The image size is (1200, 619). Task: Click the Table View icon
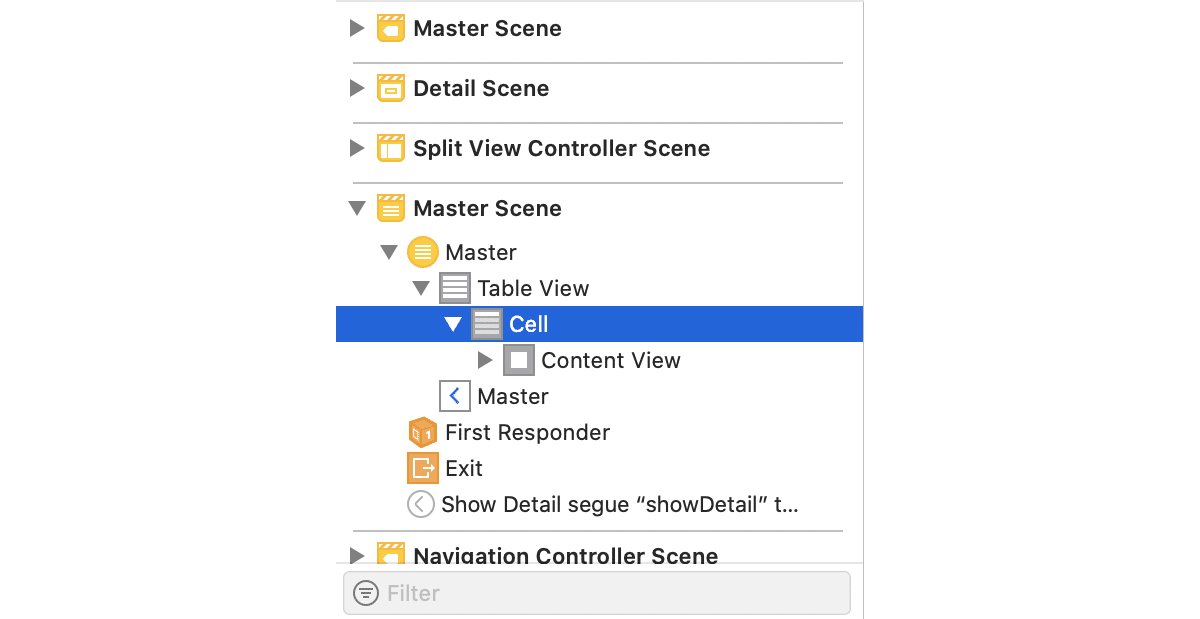pyautogui.click(x=454, y=288)
